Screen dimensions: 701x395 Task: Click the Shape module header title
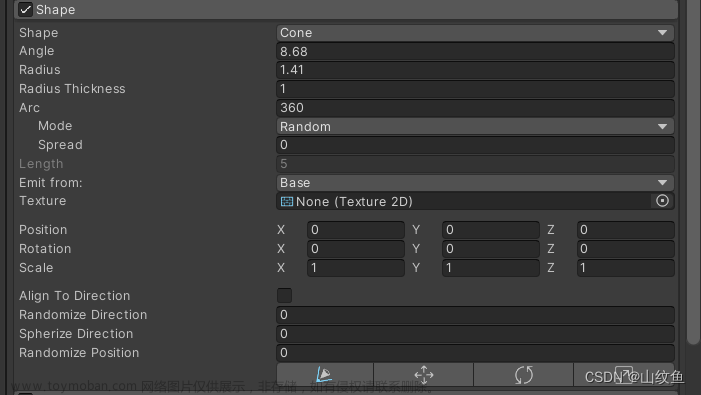coord(55,9)
